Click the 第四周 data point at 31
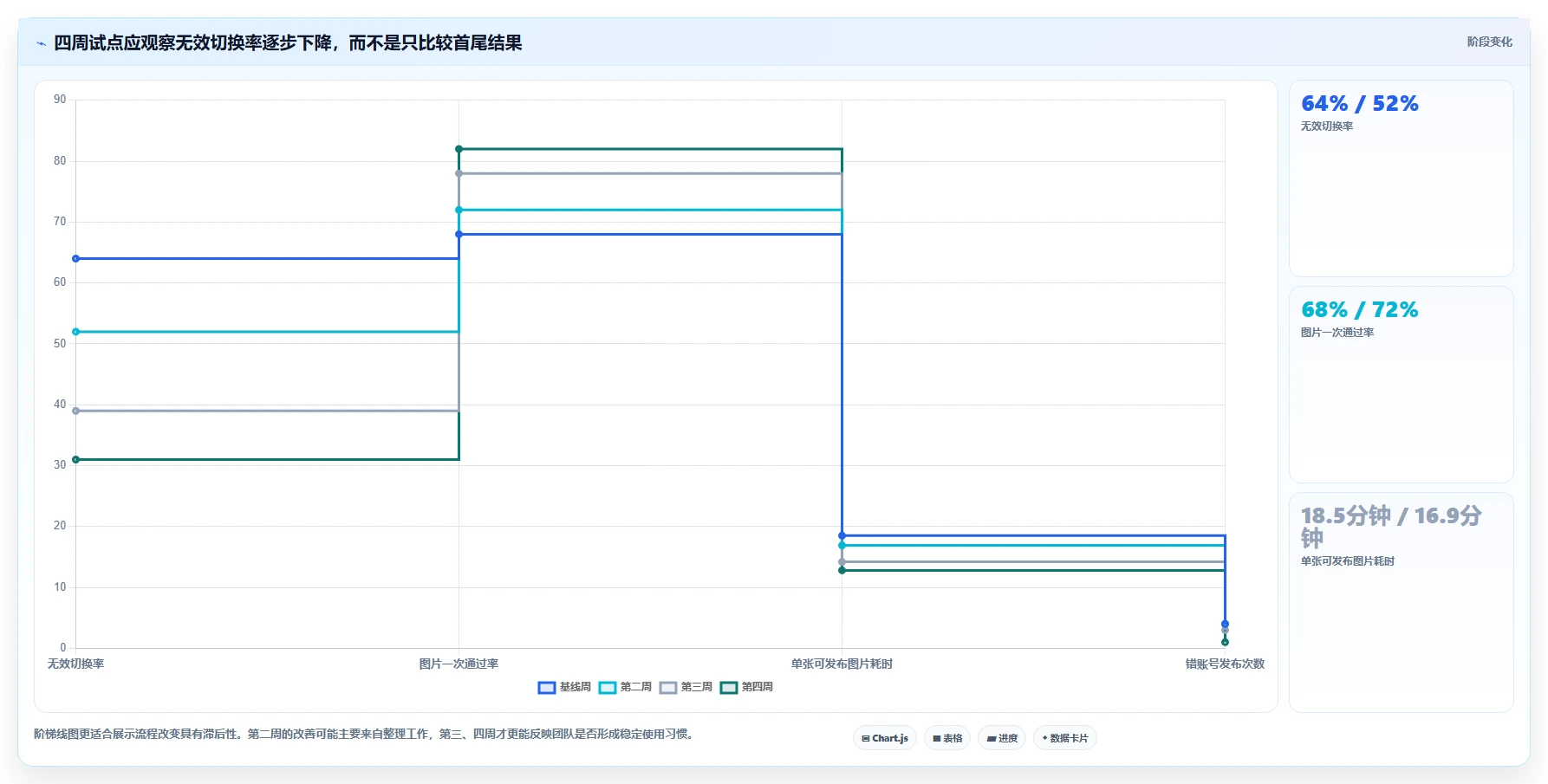Viewport: 1548px width, 784px height. (76, 459)
